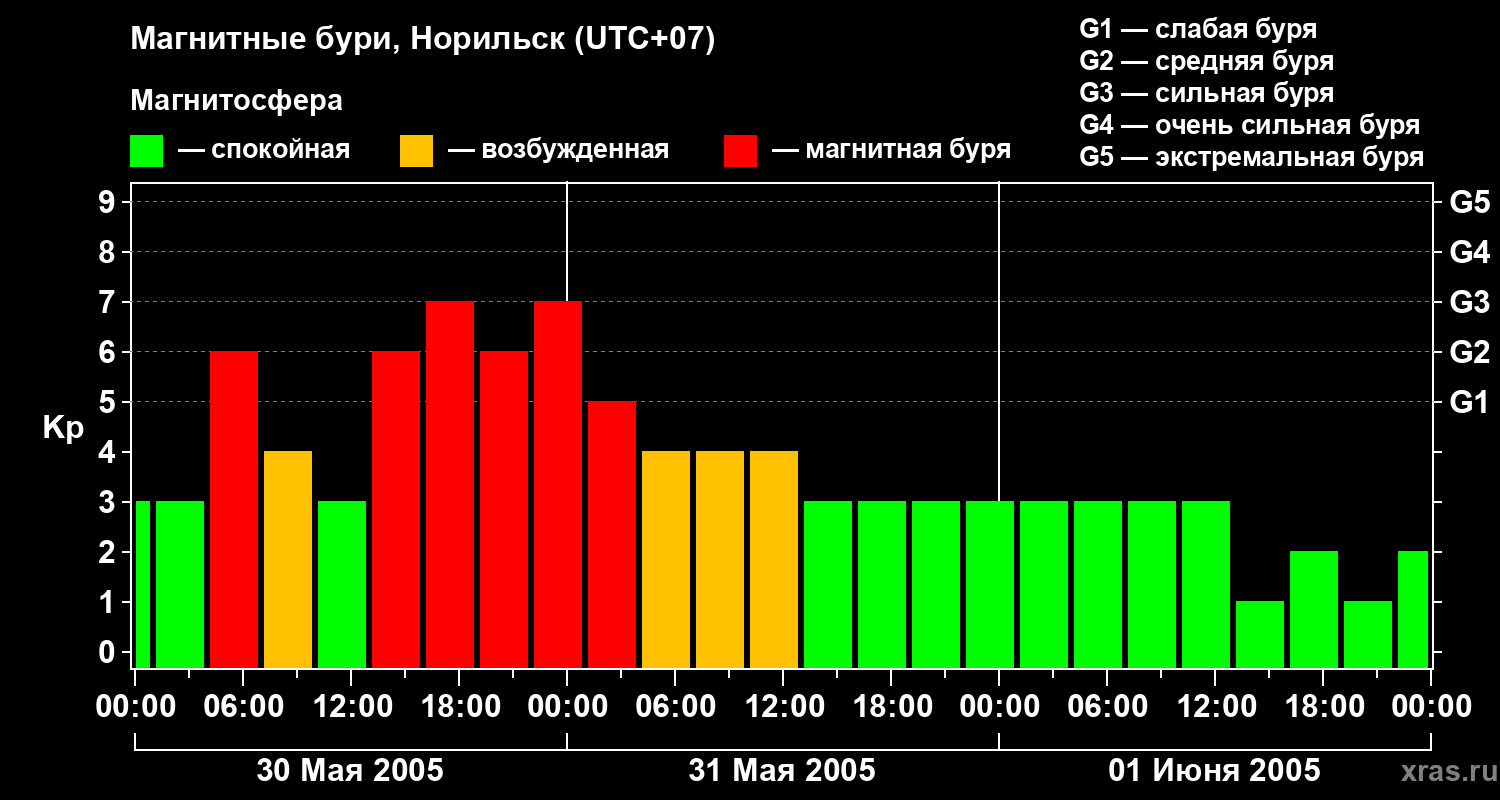
Task: Click the red Kp 5 bar on 31 May
Action: (612, 534)
